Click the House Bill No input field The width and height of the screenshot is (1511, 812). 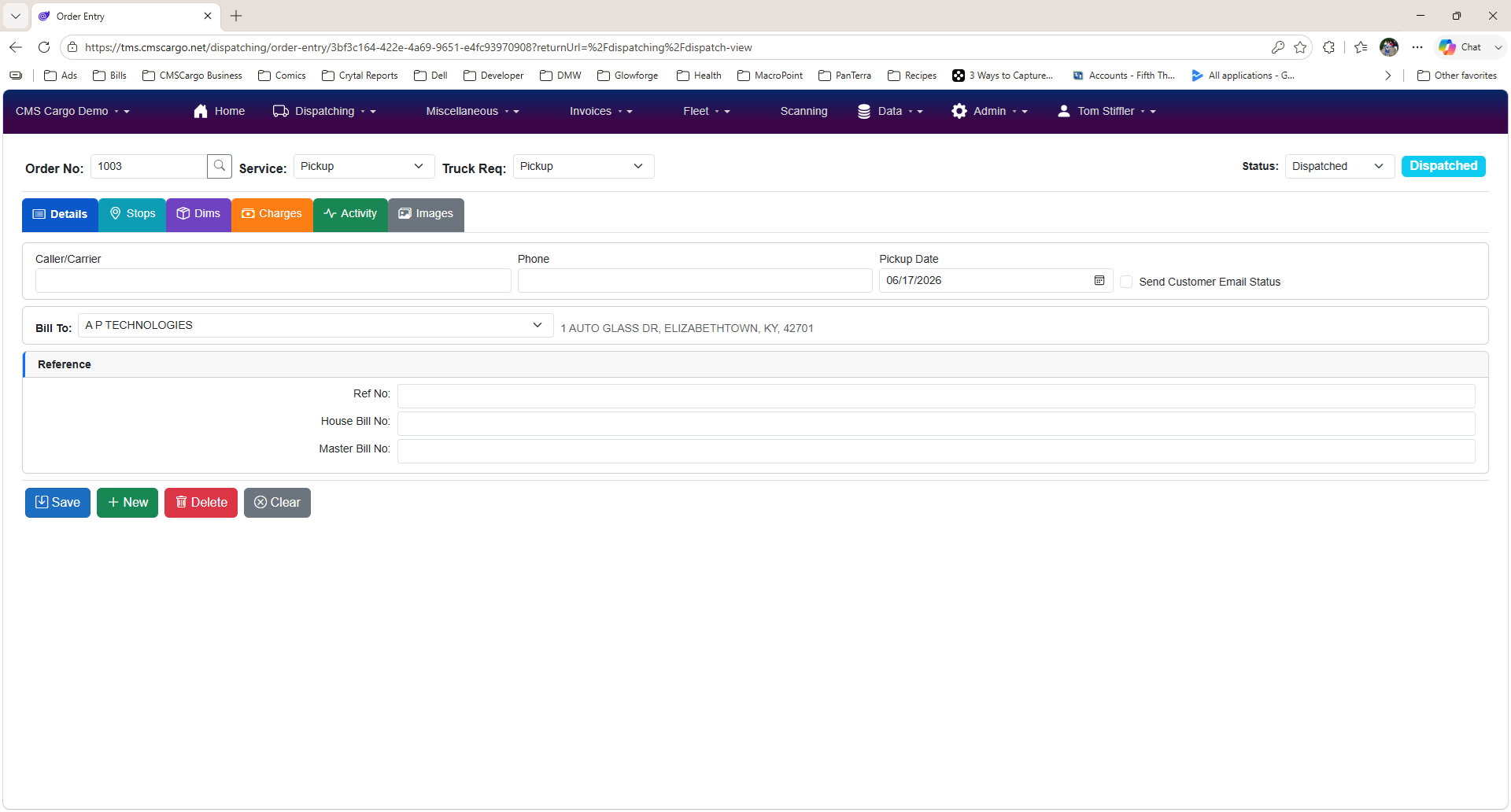tap(936, 423)
